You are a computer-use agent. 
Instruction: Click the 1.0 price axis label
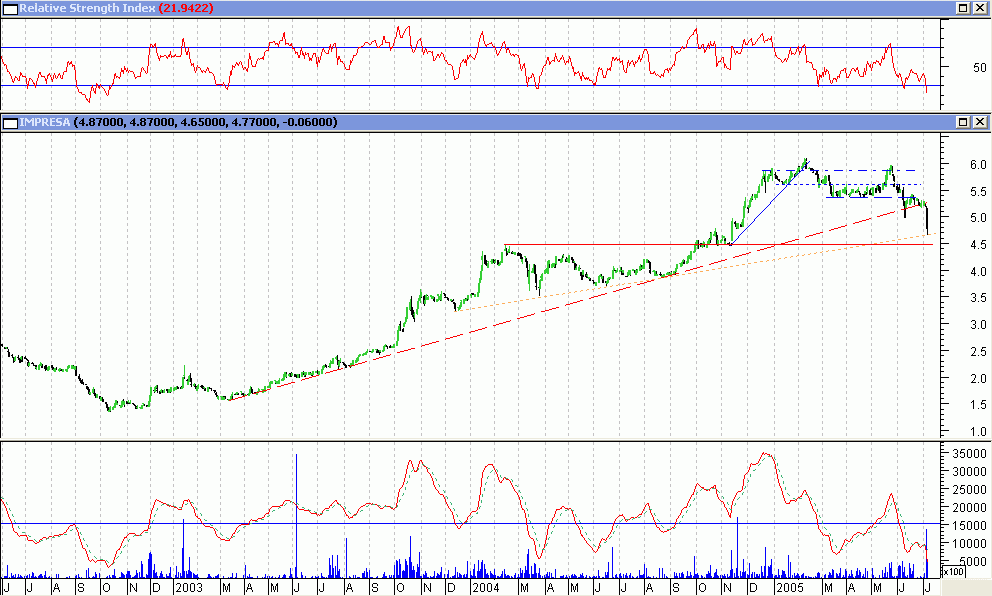coord(978,432)
